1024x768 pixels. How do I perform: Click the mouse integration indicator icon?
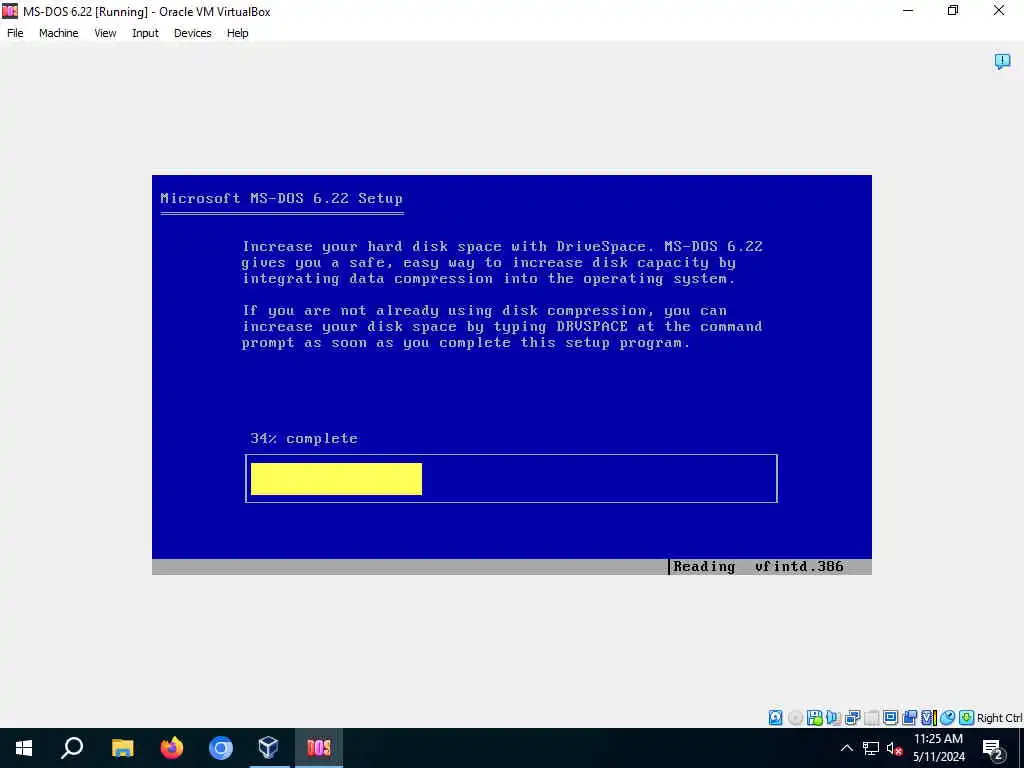point(948,718)
